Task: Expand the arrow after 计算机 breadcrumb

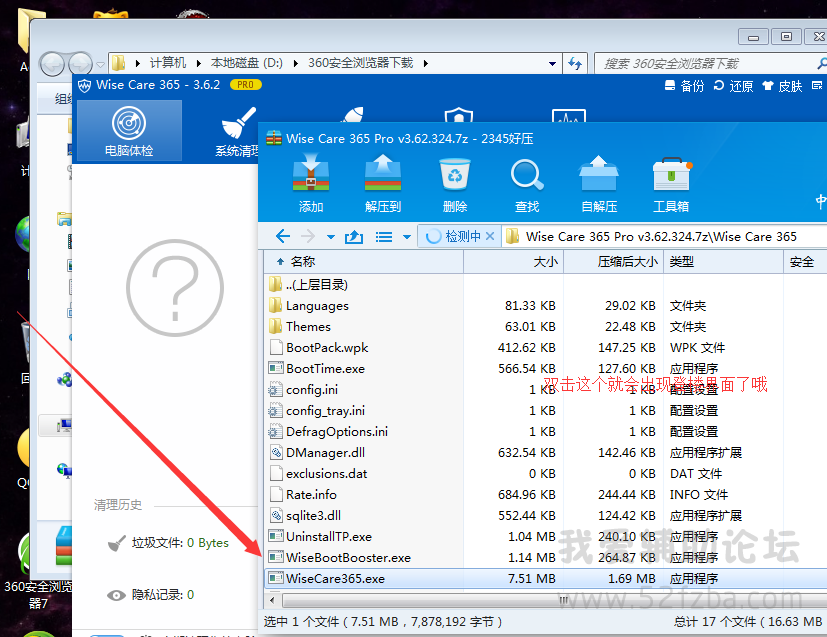Action: click(x=198, y=64)
